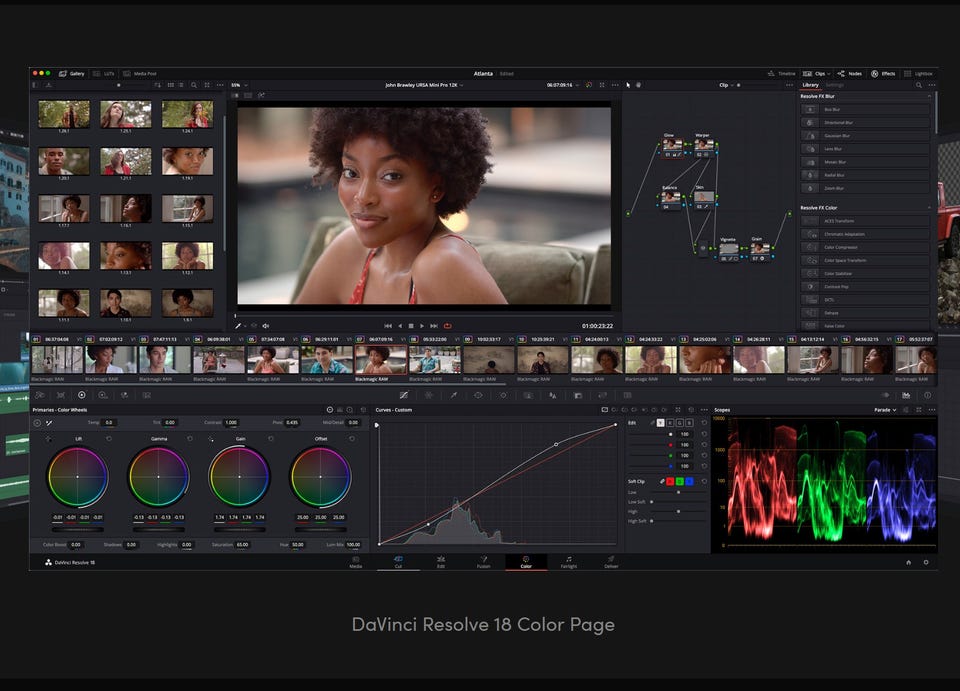Play forward in viewer
960x691 pixels.
[x=422, y=326]
